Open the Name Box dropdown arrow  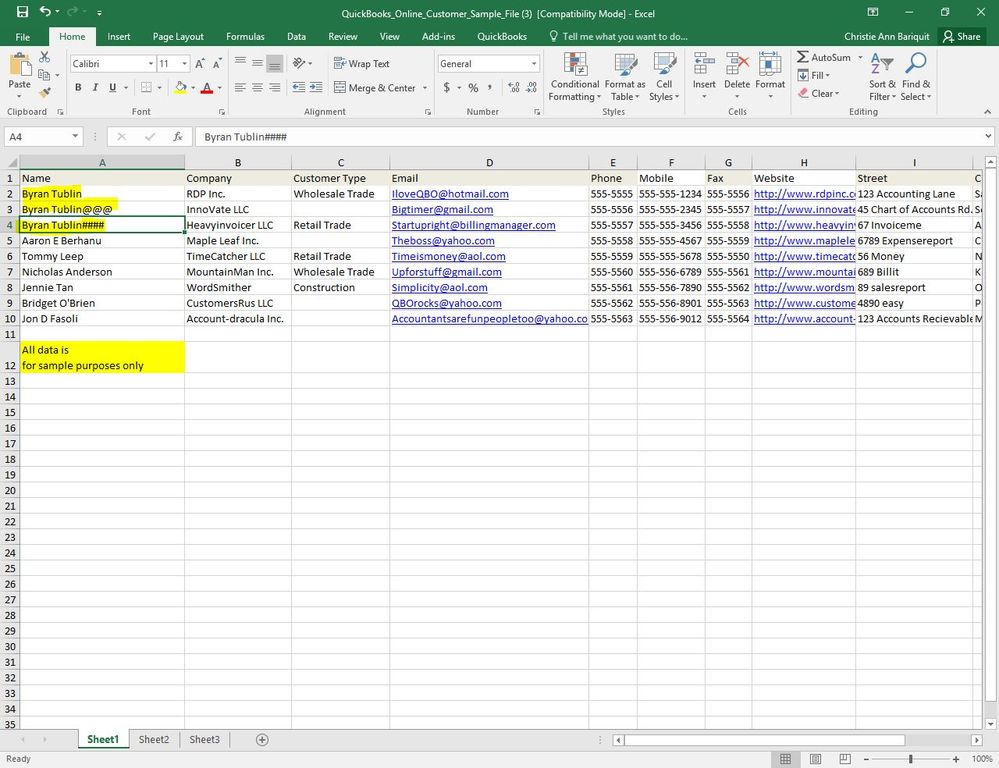[75, 136]
